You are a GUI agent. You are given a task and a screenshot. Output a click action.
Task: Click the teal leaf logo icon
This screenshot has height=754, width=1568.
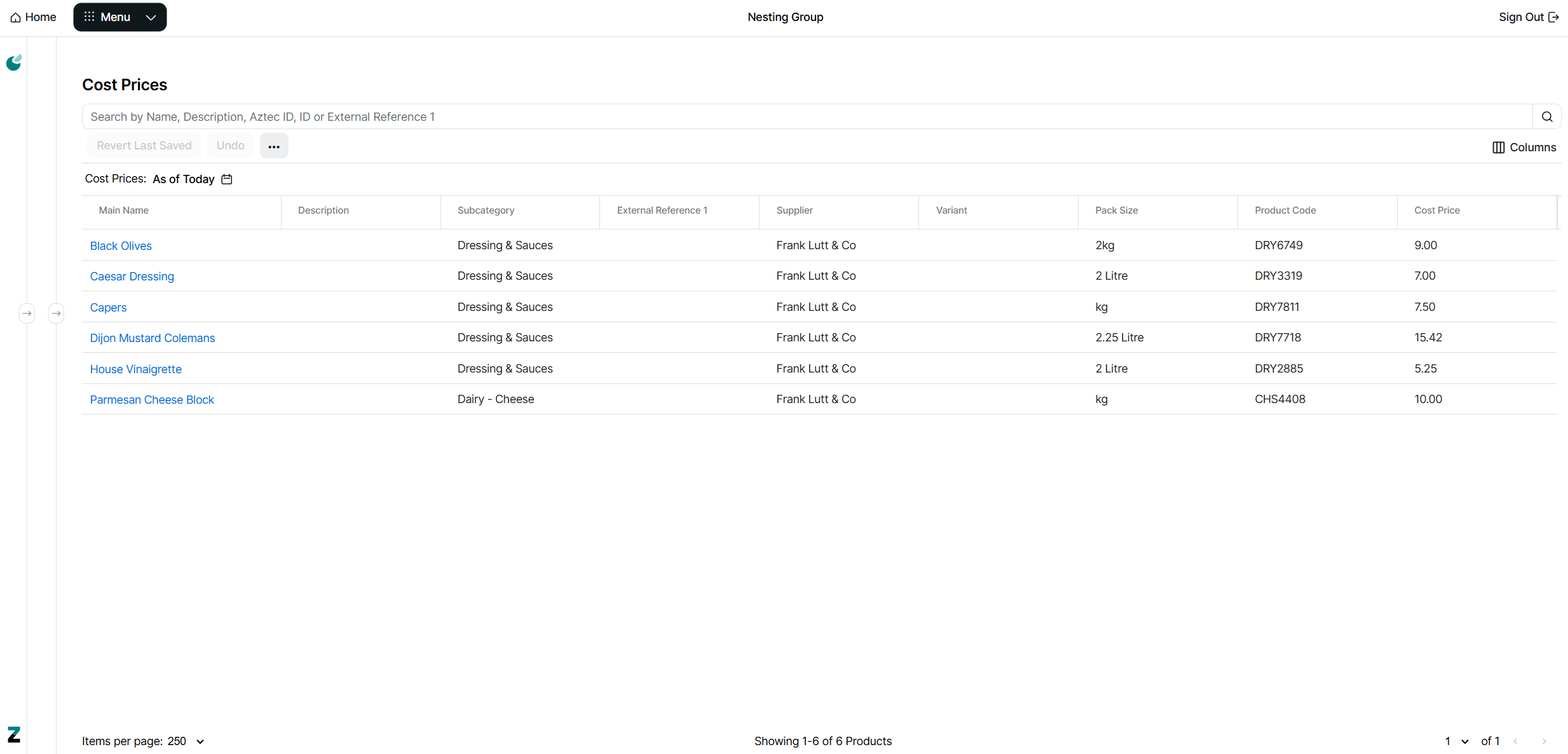14,62
